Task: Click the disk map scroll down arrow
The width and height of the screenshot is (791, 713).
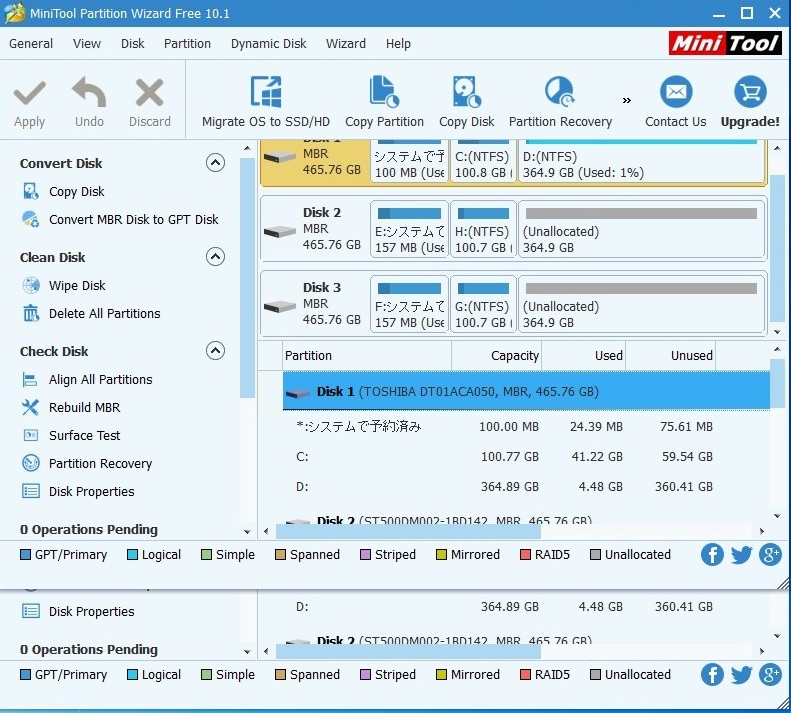Action: (x=777, y=332)
